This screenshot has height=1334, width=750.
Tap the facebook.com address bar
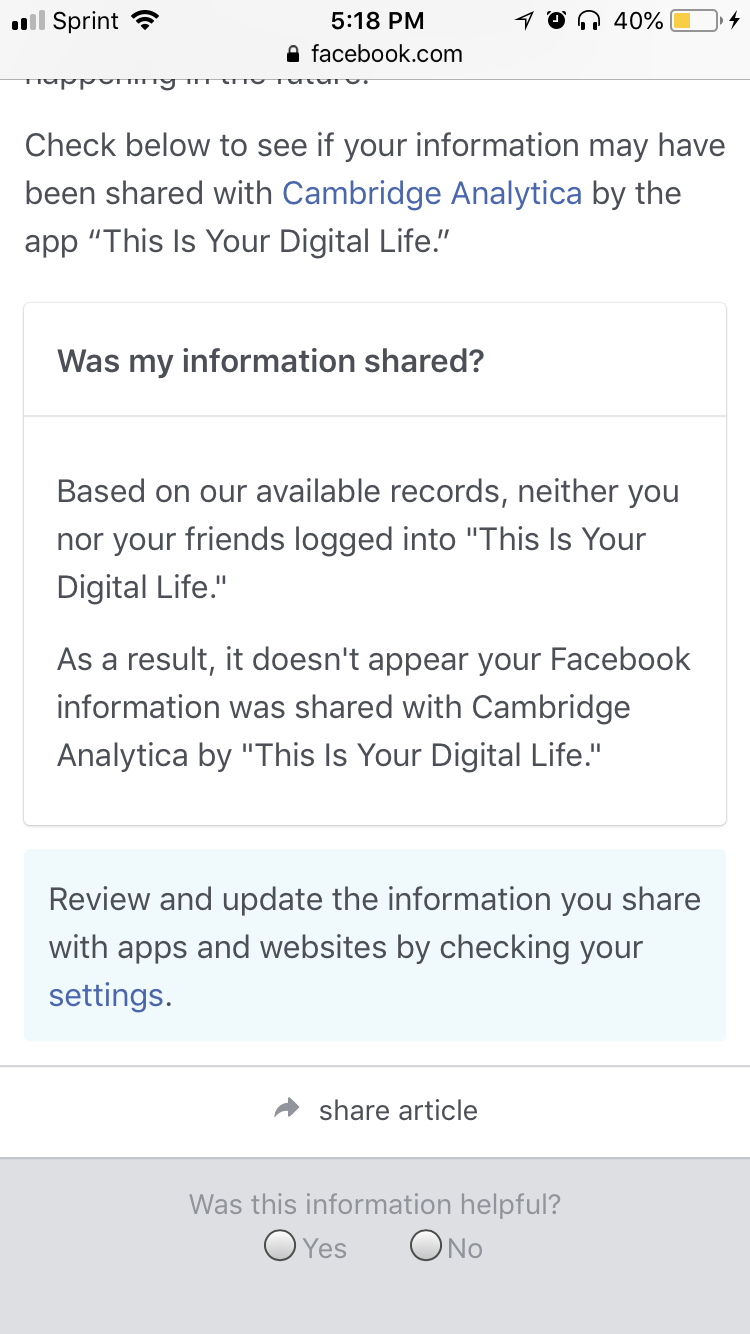pyautogui.click(x=375, y=54)
